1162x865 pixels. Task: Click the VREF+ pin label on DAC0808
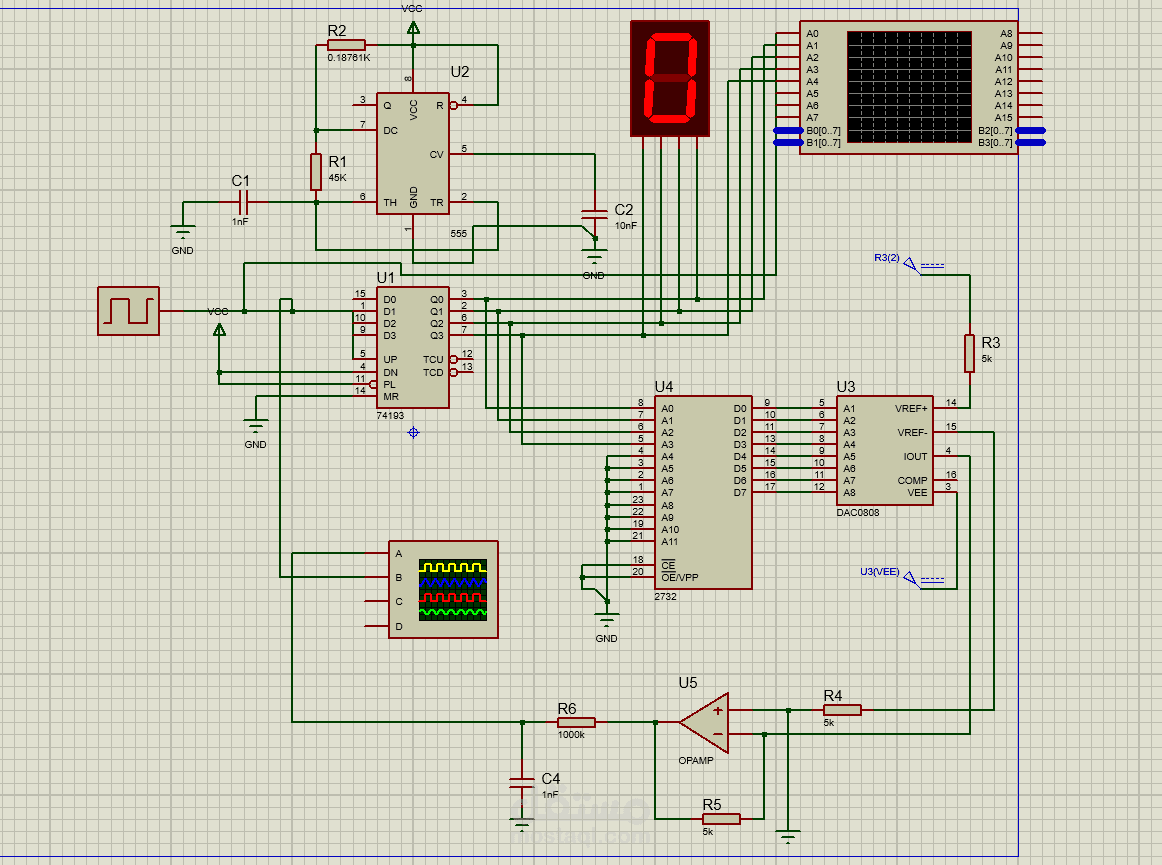click(x=911, y=408)
